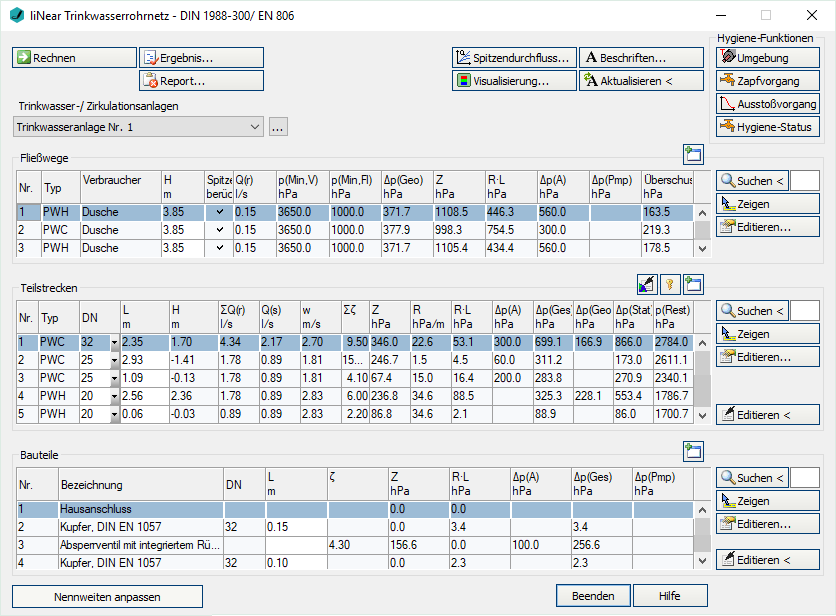Open Visualisierung options
Image resolution: width=836 pixels, height=616 pixels.
click(515, 81)
